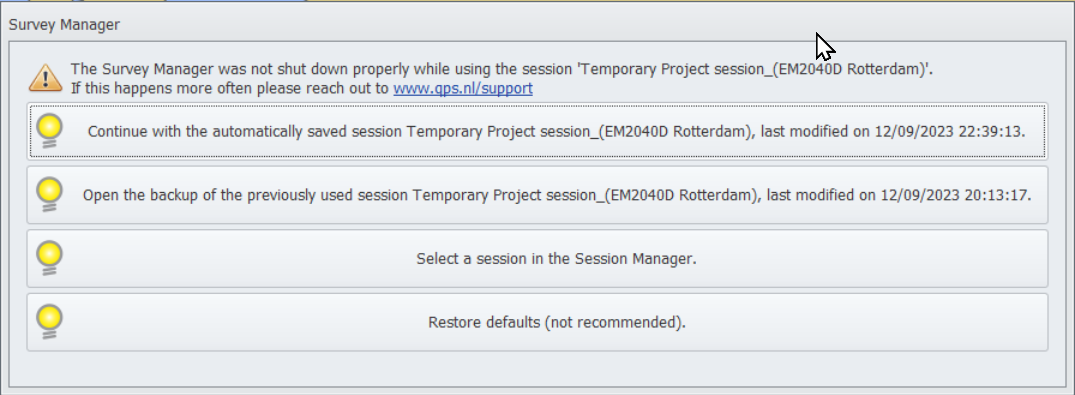
Task: Continue with the automatically saved session
Action: pyautogui.click(x=538, y=131)
